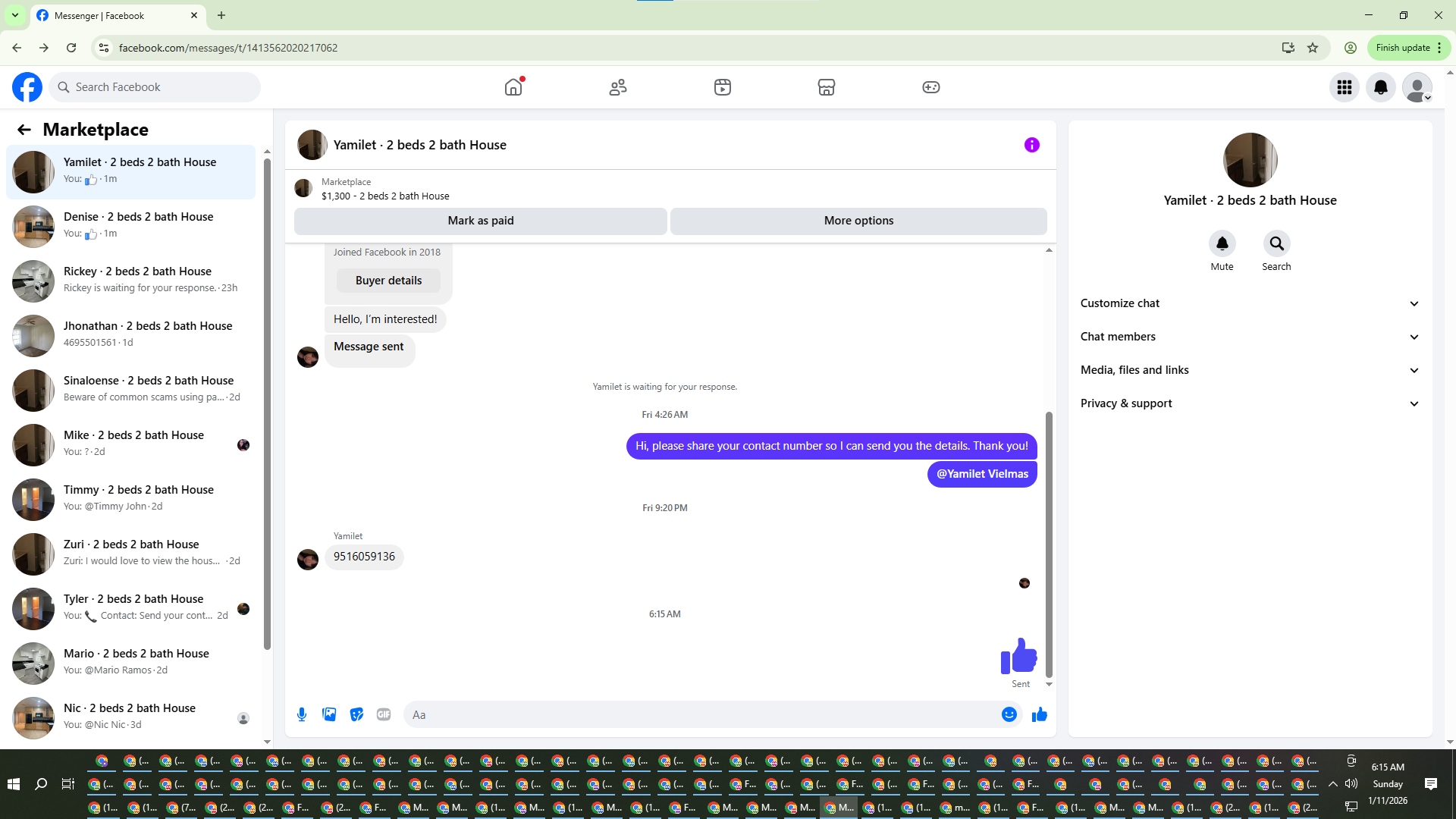Expand Media, files and links section
This screenshot has width=1456, height=819.
1250,370
